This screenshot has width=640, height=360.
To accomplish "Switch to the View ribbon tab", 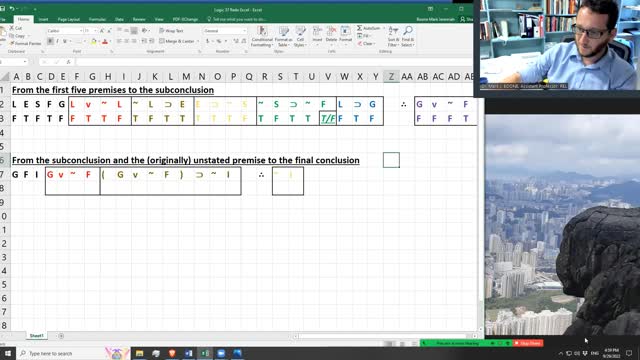I will coord(159,19).
